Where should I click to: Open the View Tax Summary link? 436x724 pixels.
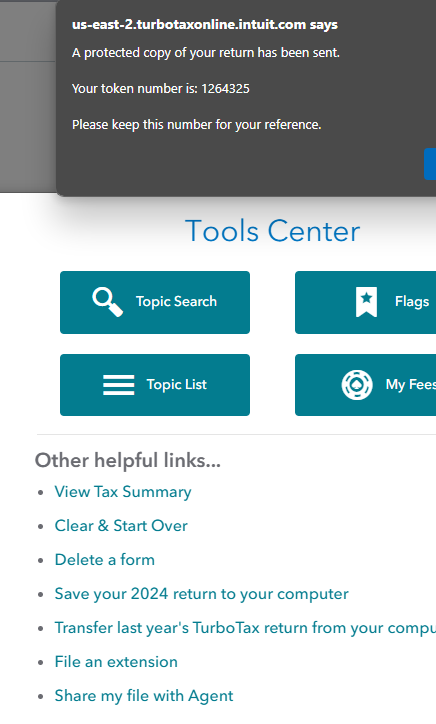[x=123, y=492]
